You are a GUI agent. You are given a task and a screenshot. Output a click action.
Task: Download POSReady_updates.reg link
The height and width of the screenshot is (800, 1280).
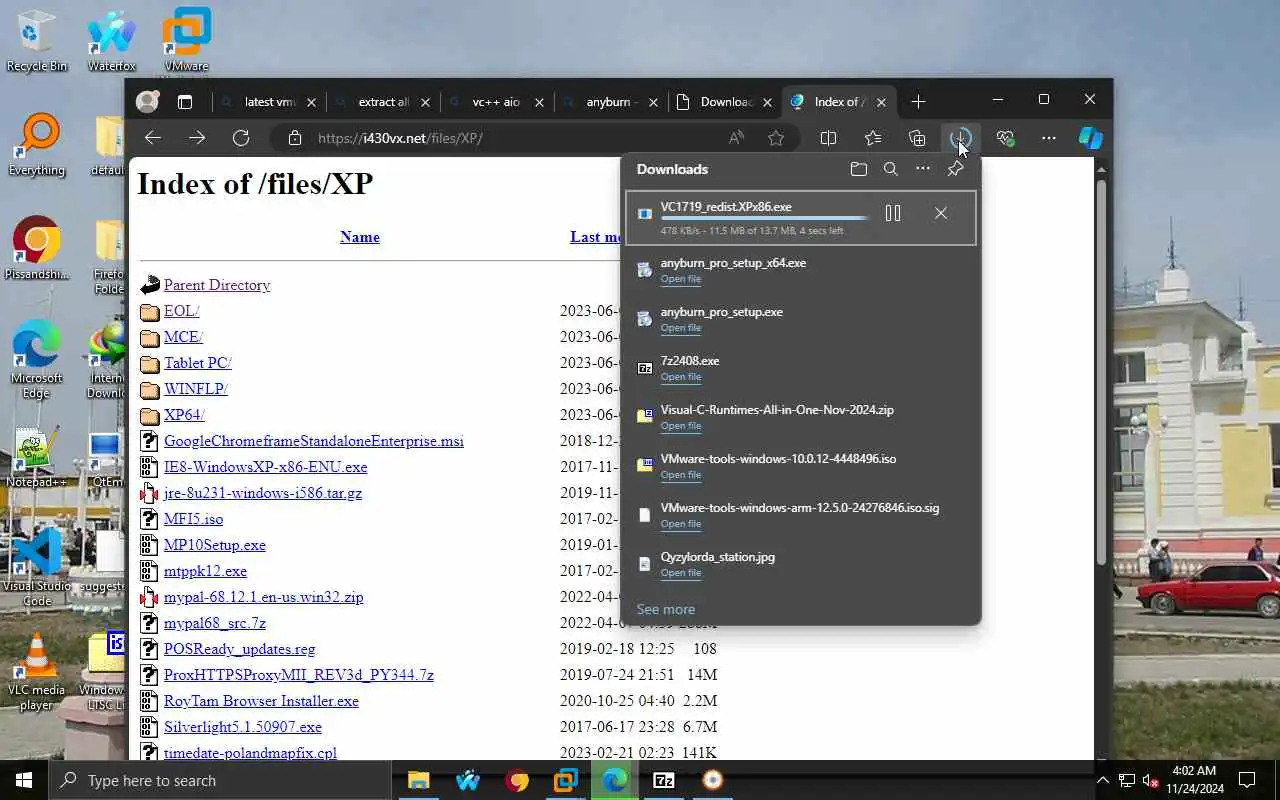click(240, 649)
